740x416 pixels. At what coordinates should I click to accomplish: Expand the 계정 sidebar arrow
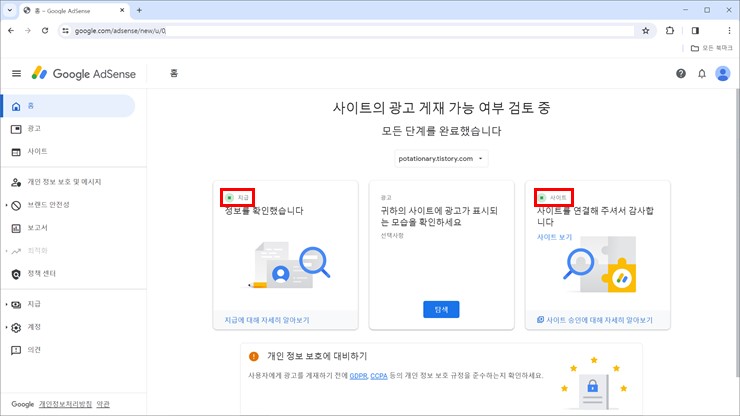[x=6, y=327]
